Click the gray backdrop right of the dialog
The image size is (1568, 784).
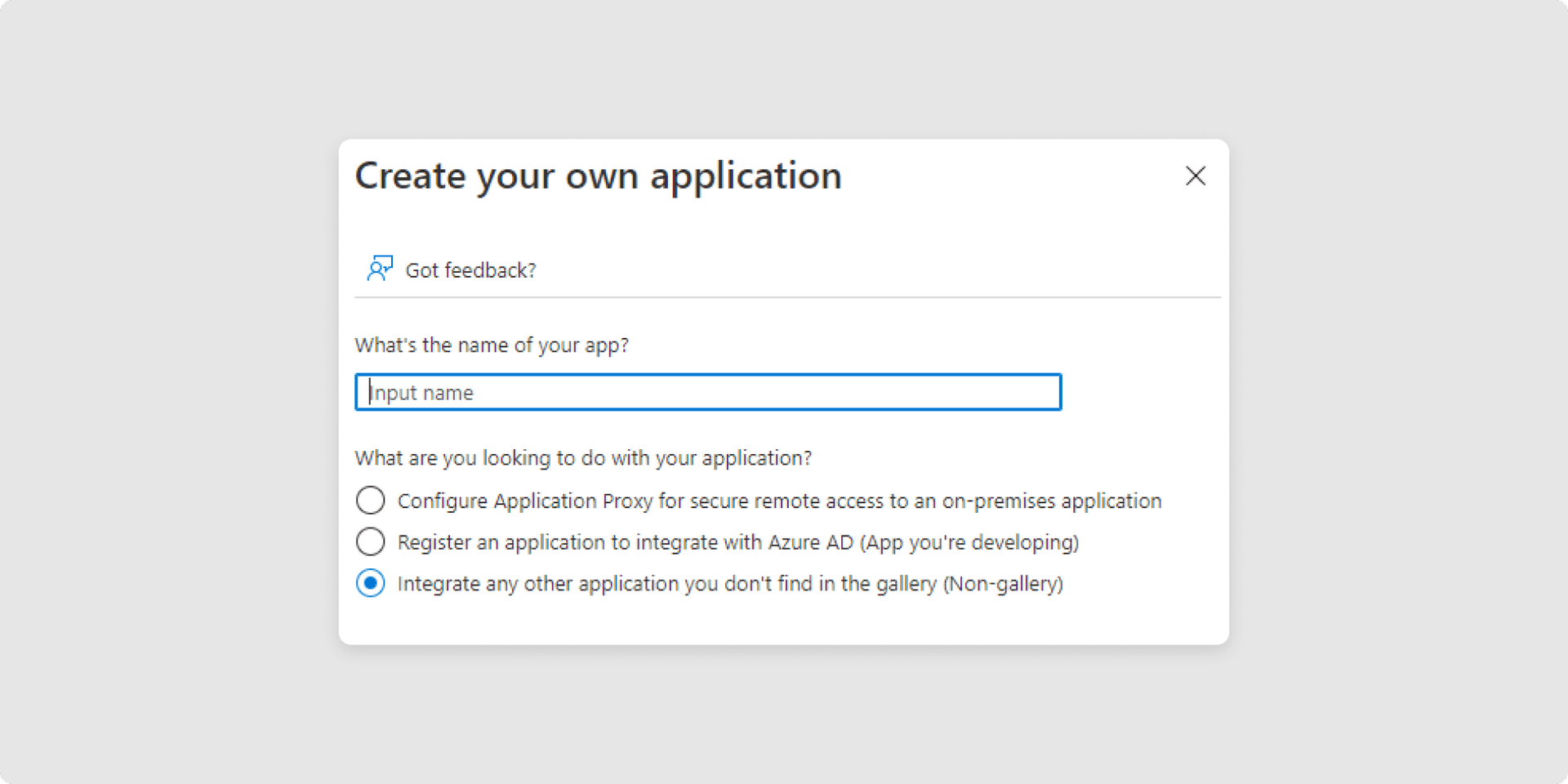1396,392
